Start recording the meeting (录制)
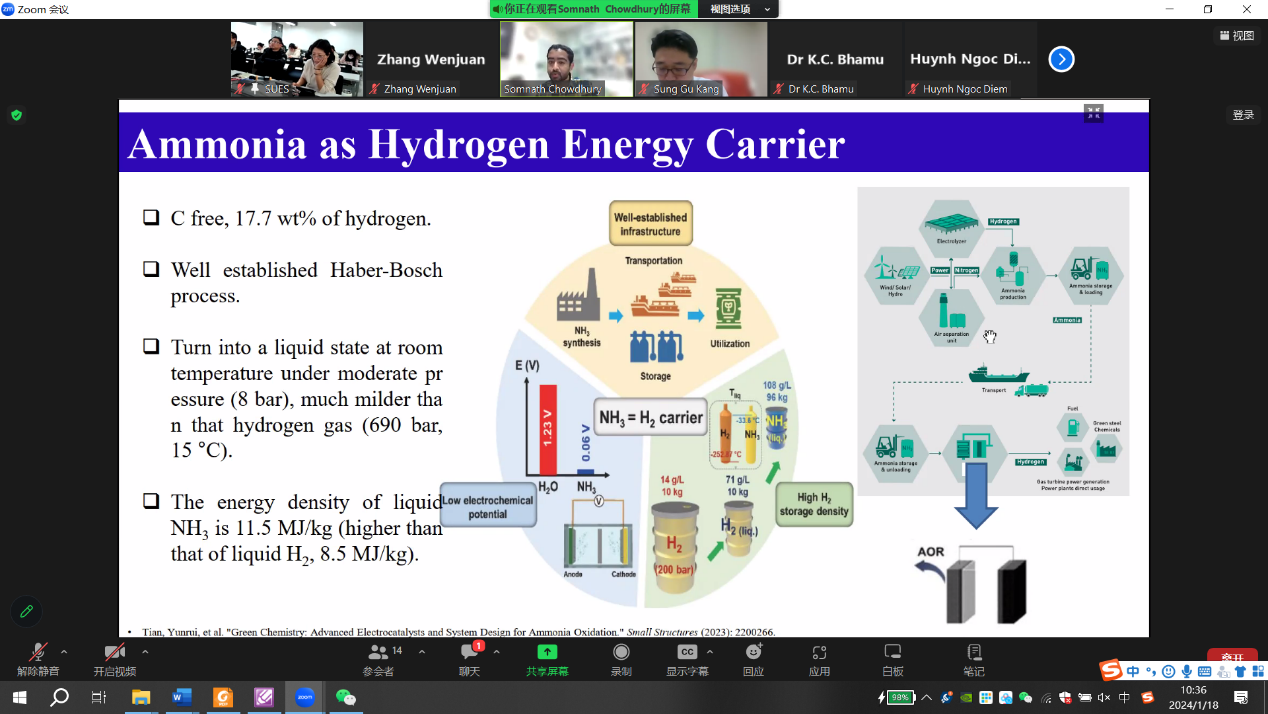 621,657
